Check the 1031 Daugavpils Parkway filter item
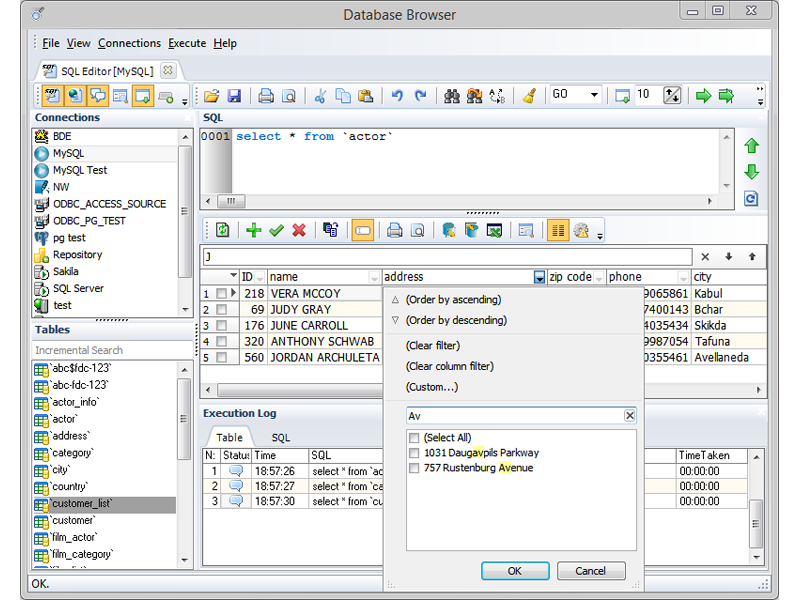The width and height of the screenshot is (800, 600). 414,452
